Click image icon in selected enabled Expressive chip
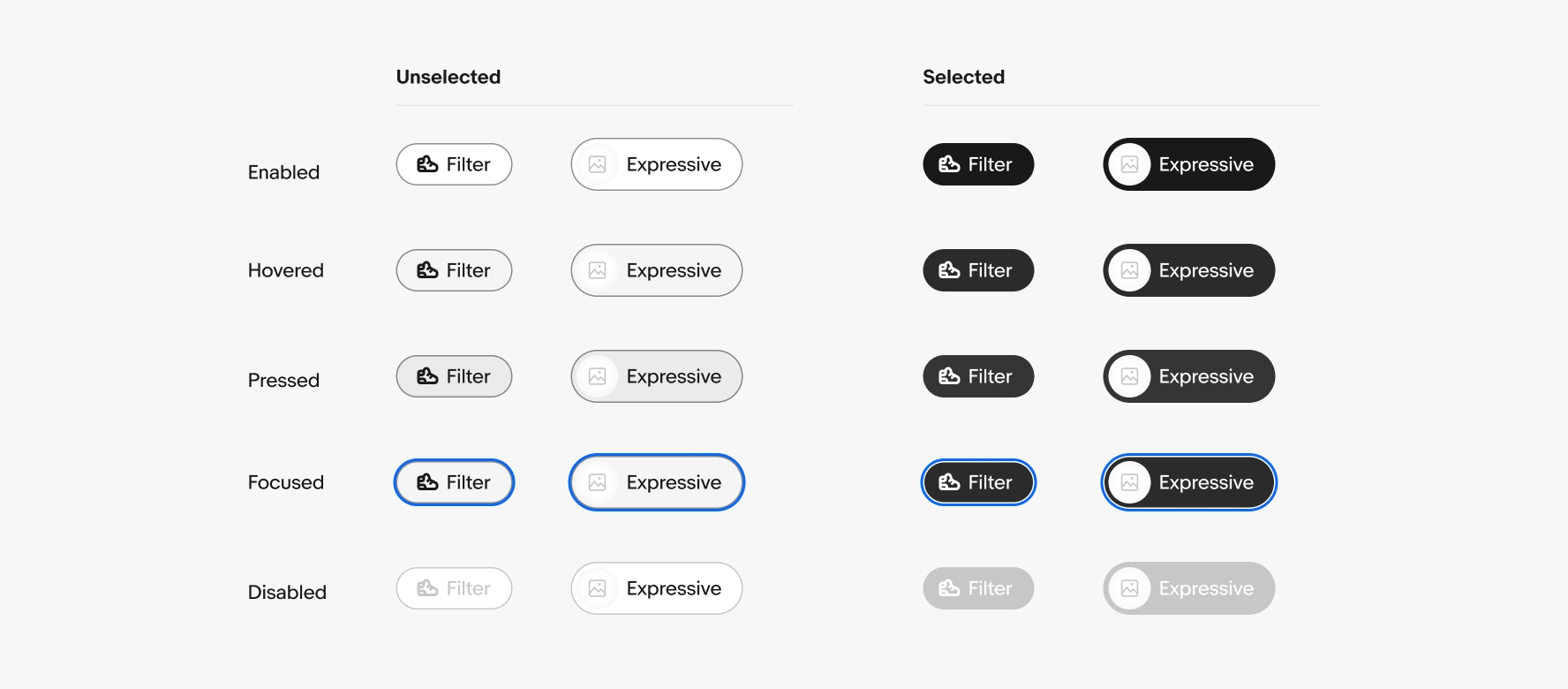Screen dimensions: 1568x689 tap(1129, 164)
